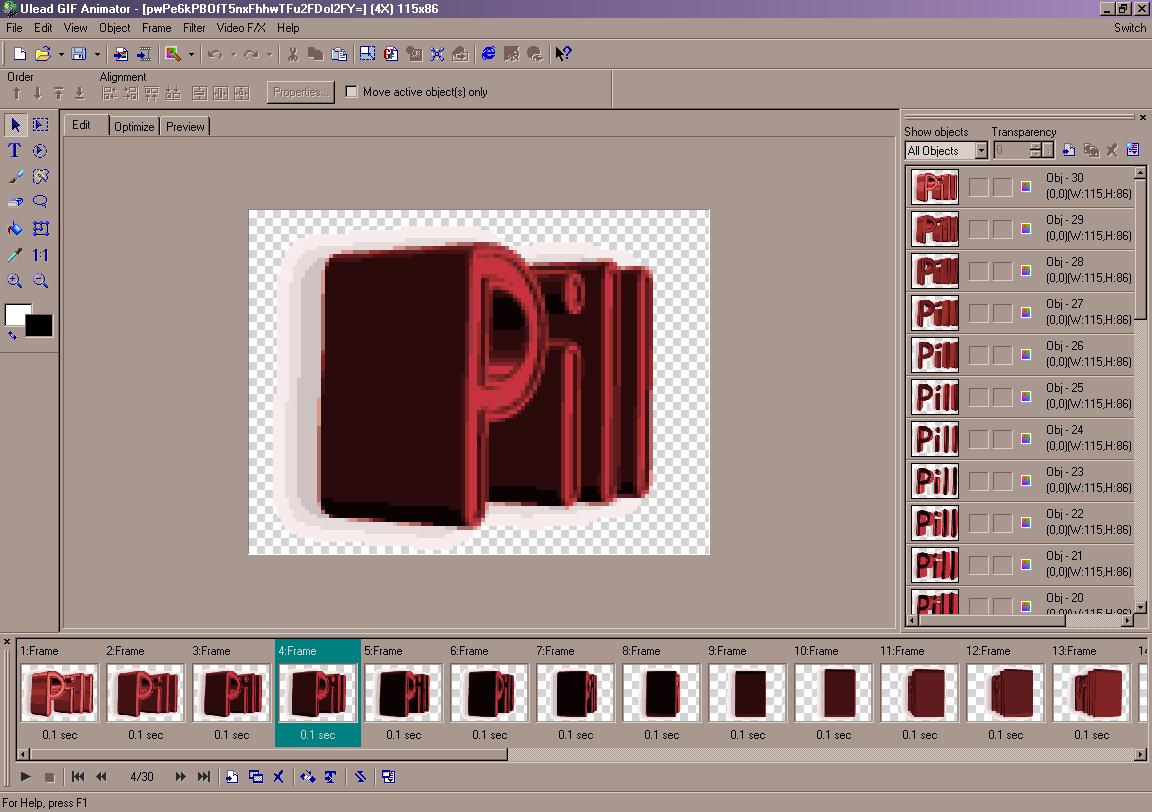Toggle visibility box for Obj - 30
1152x812 pixels.
(x=979, y=187)
